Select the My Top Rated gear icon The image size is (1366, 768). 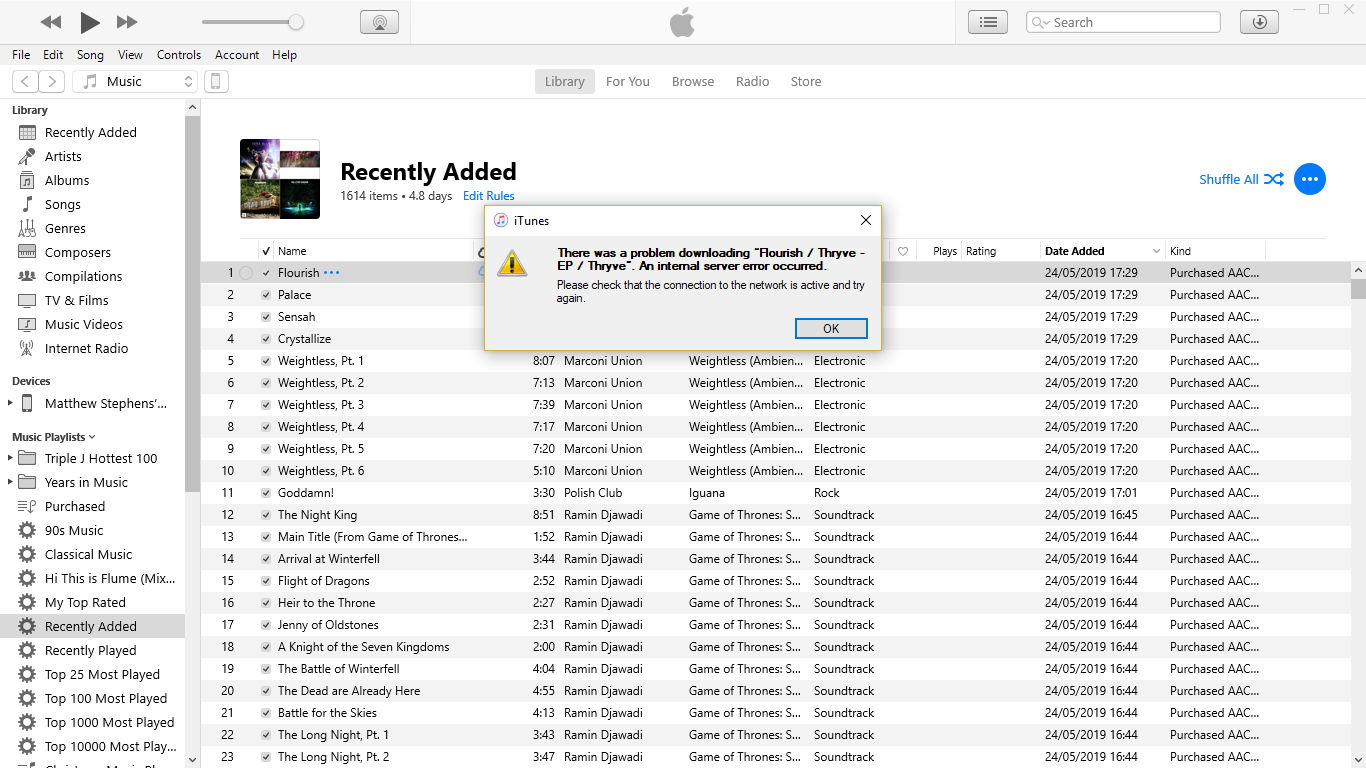[x=27, y=602]
